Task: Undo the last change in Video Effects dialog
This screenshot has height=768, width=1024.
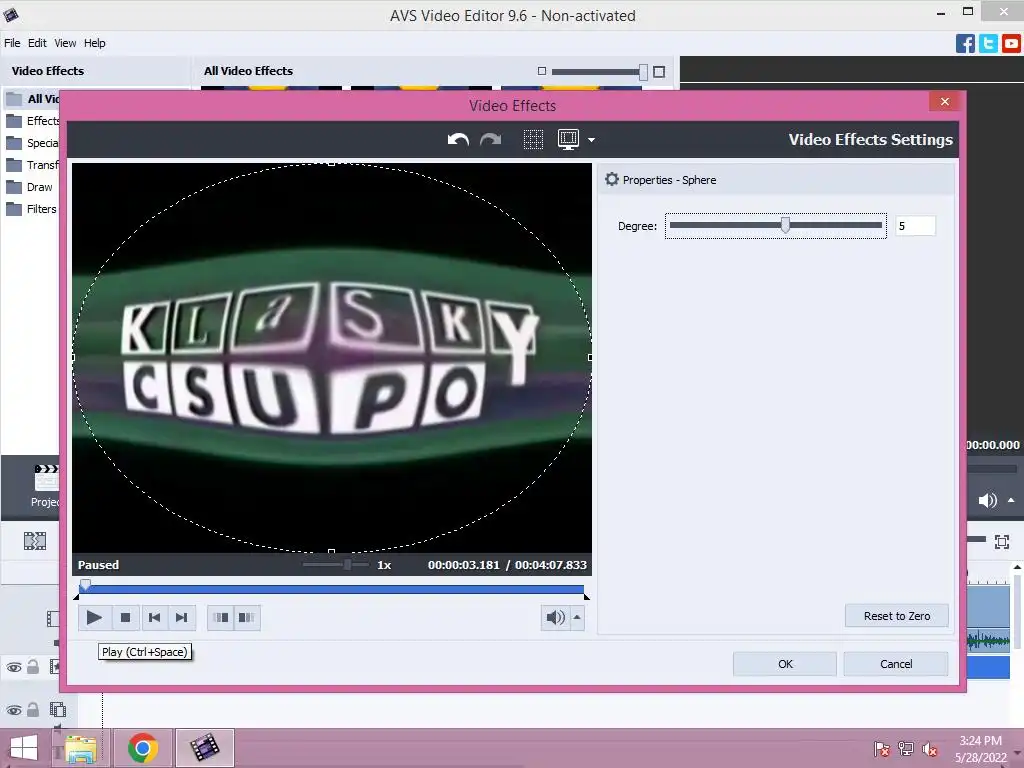Action: pos(458,139)
